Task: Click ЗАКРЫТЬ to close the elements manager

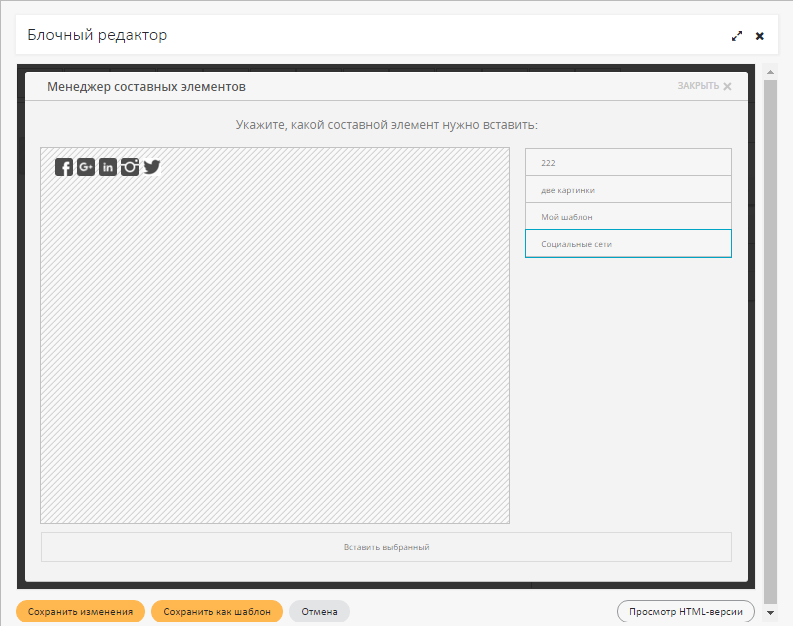Action: click(x=704, y=86)
